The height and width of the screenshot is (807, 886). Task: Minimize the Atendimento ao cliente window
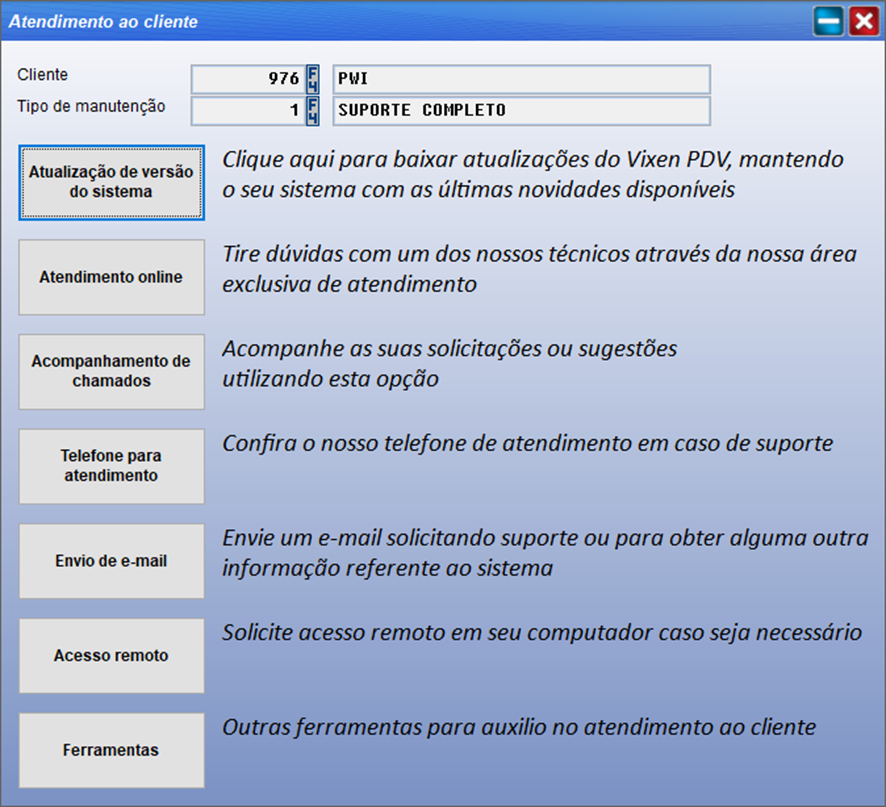828,21
